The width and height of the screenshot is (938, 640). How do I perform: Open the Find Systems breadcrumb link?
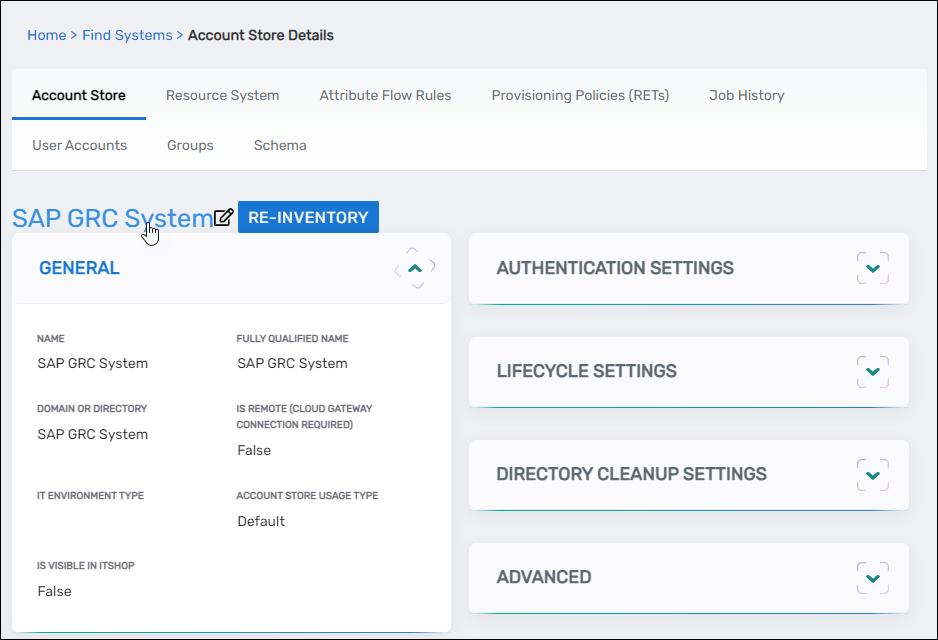127,35
